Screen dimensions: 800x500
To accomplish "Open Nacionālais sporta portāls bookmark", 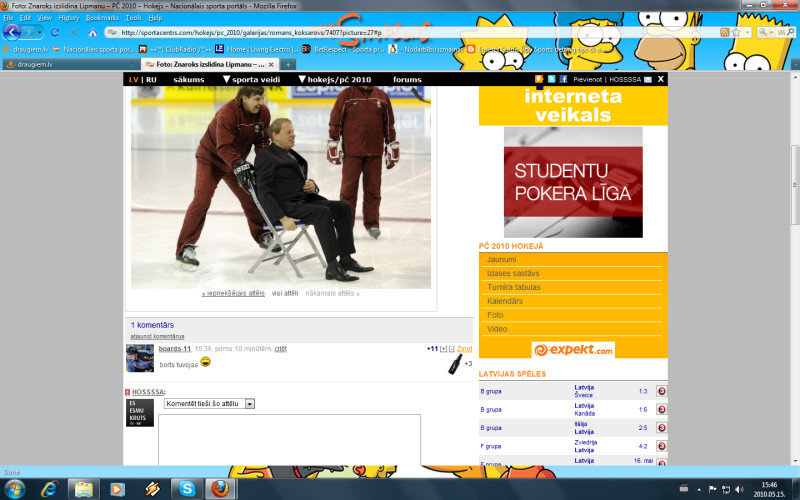I will [x=93, y=49].
